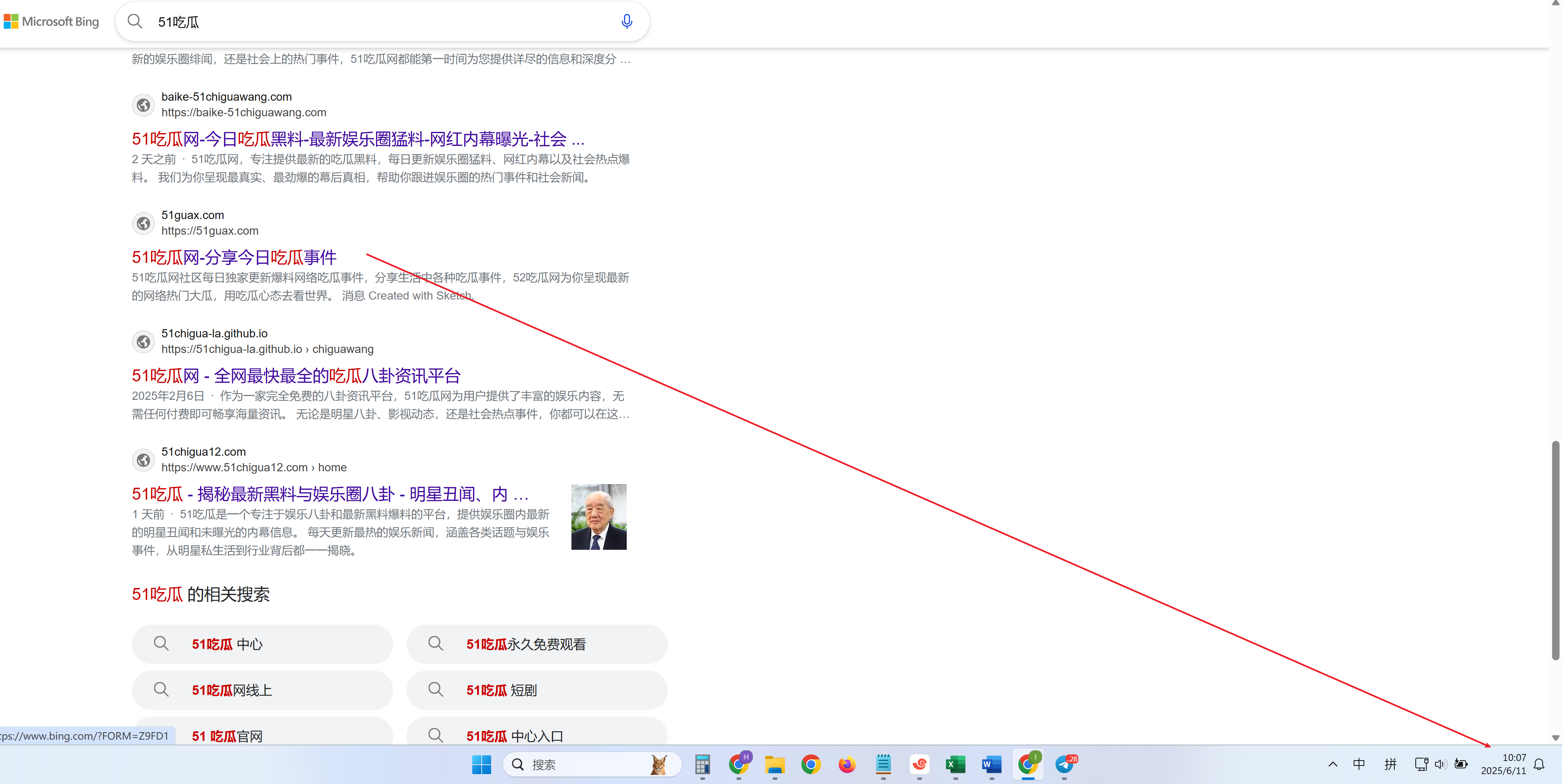This screenshot has height=784, width=1562.
Task: Toggle the 拼 IME mode indicator
Action: coord(1390,764)
